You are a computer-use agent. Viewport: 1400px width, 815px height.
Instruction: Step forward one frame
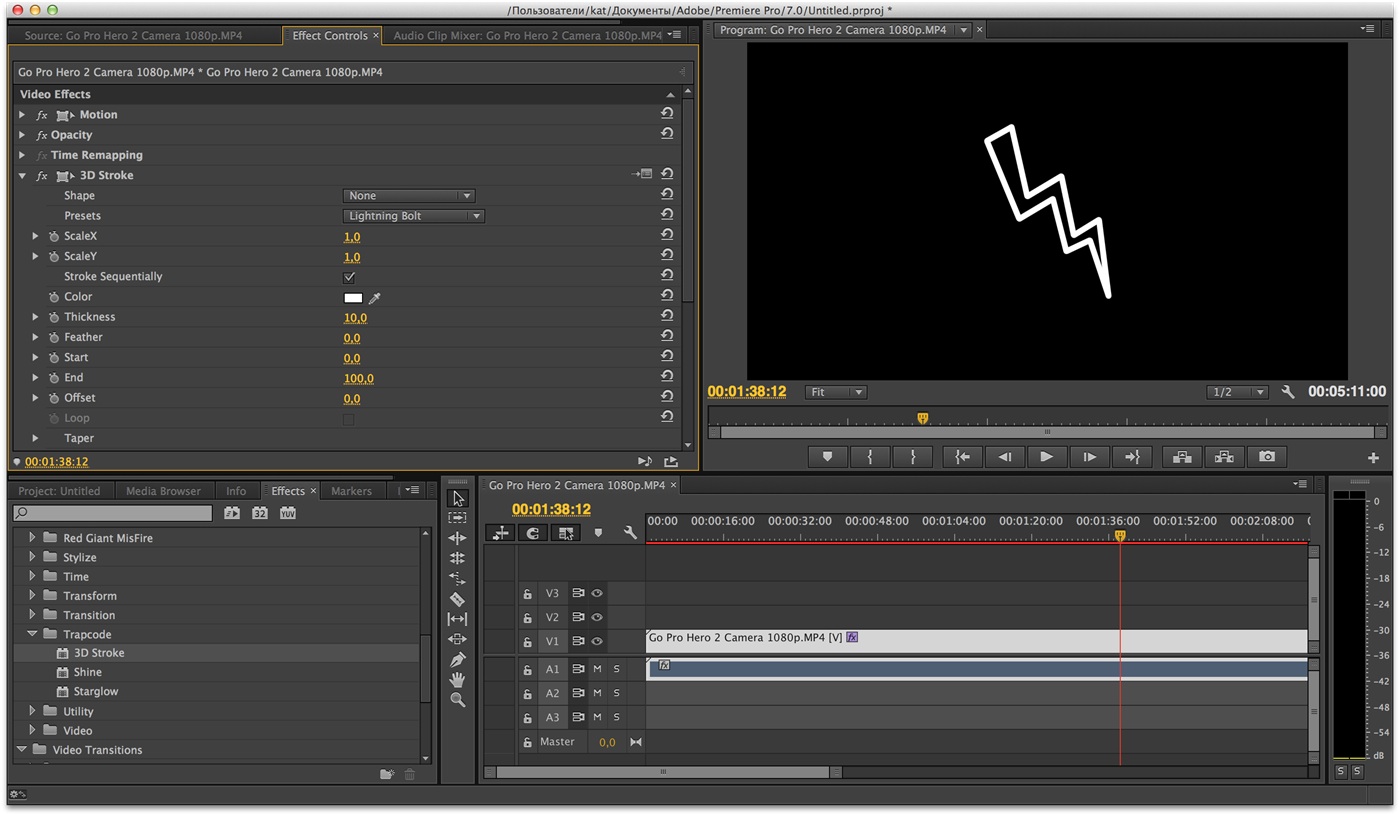[1089, 457]
